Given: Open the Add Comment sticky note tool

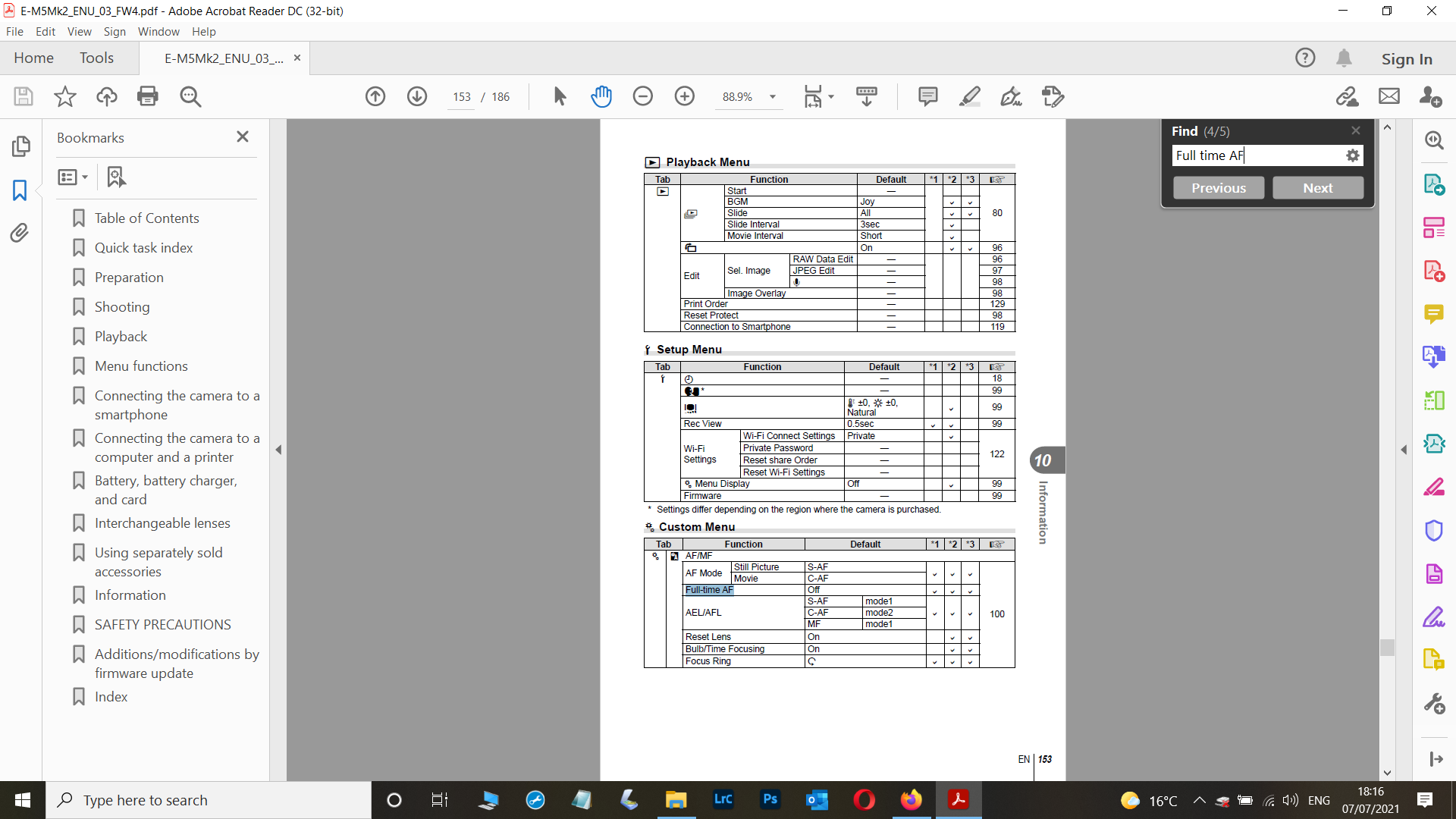Looking at the screenshot, I should 927,96.
